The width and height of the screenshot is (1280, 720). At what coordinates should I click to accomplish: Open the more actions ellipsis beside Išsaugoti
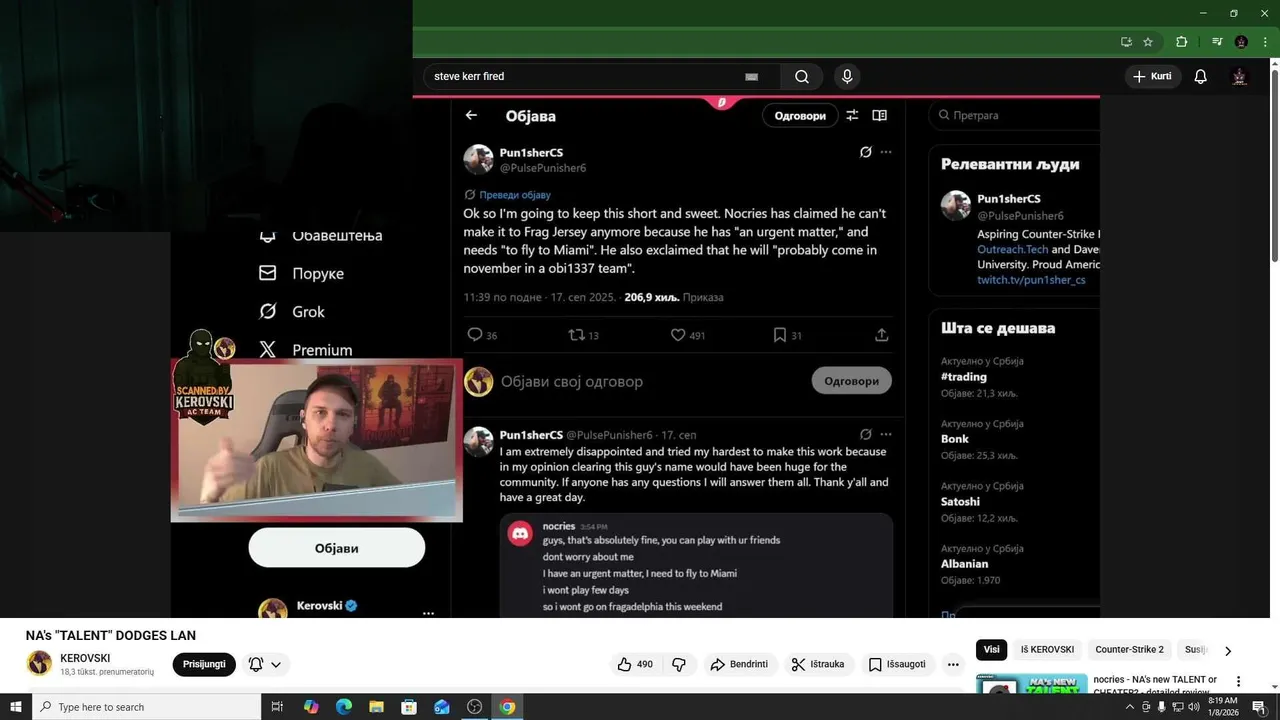pos(953,664)
